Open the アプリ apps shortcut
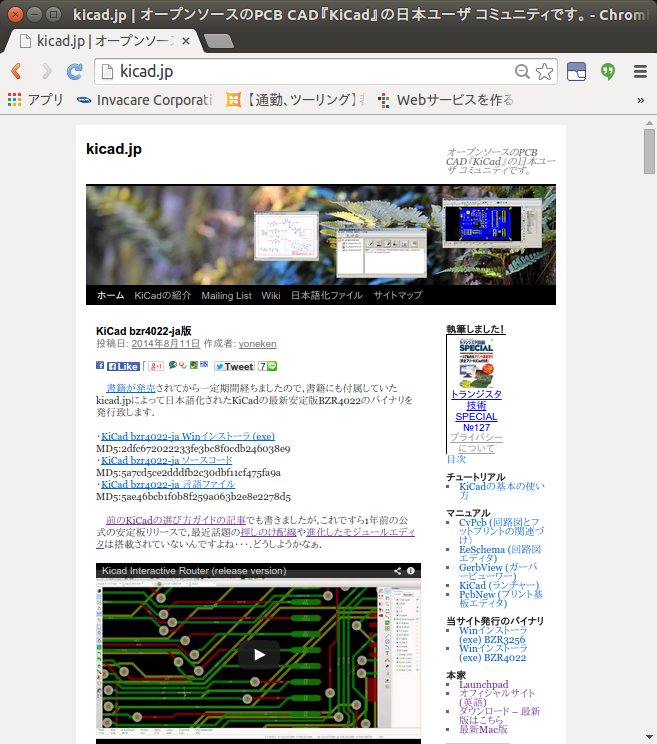 pyautogui.click(x=35, y=100)
